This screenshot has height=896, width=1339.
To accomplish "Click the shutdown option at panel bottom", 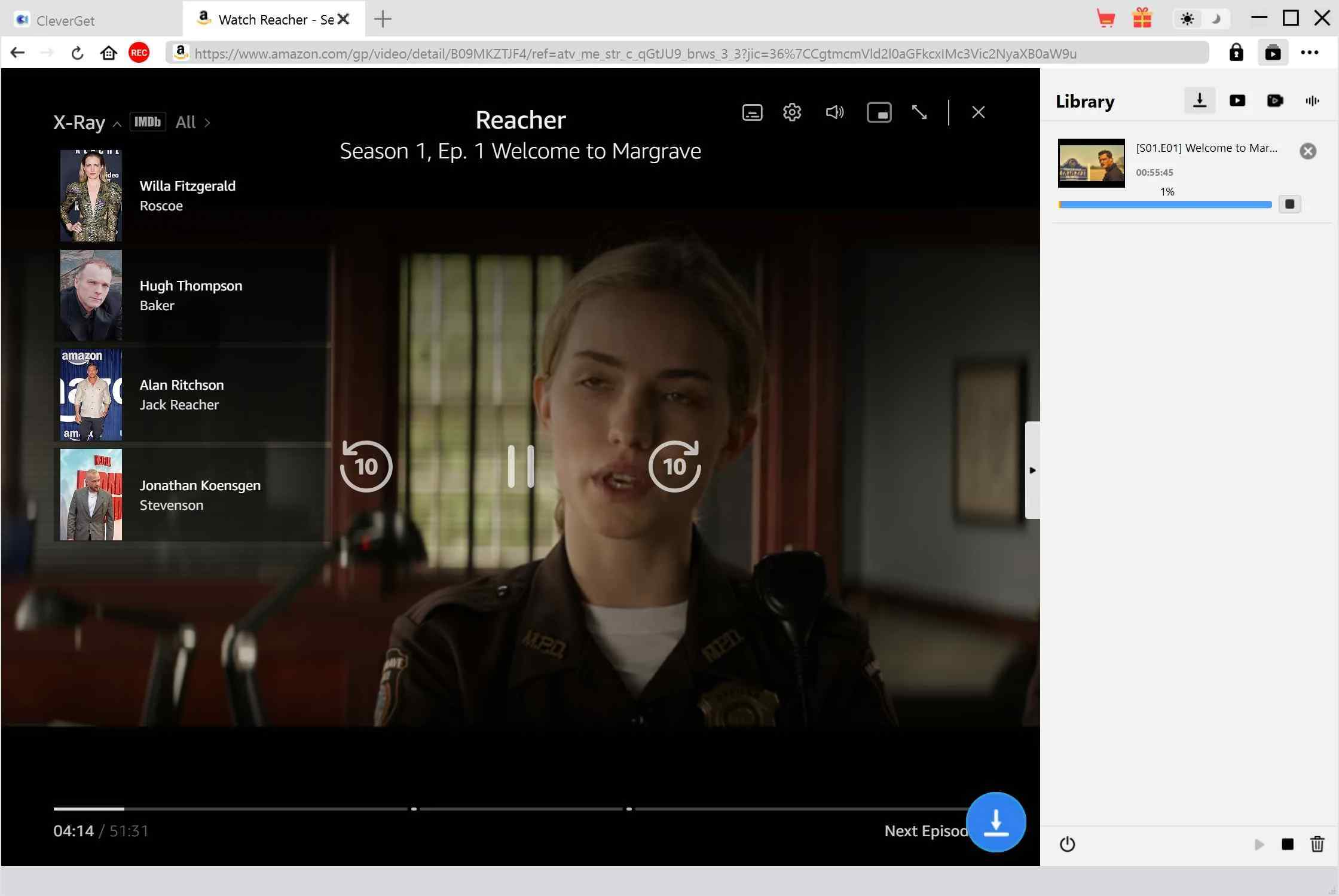I will pyautogui.click(x=1068, y=845).
